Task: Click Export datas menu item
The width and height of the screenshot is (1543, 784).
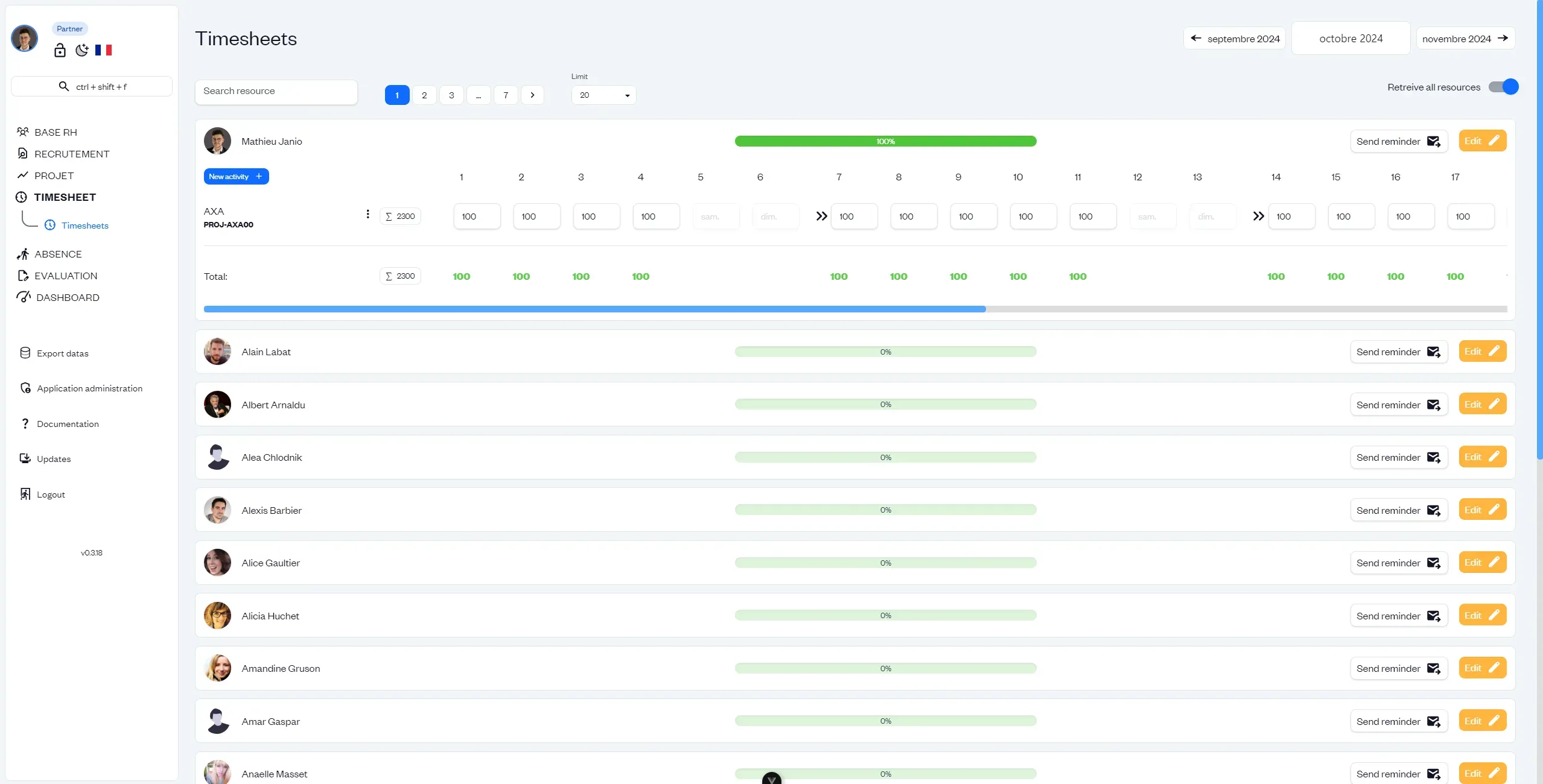Action: pos(62,353)
